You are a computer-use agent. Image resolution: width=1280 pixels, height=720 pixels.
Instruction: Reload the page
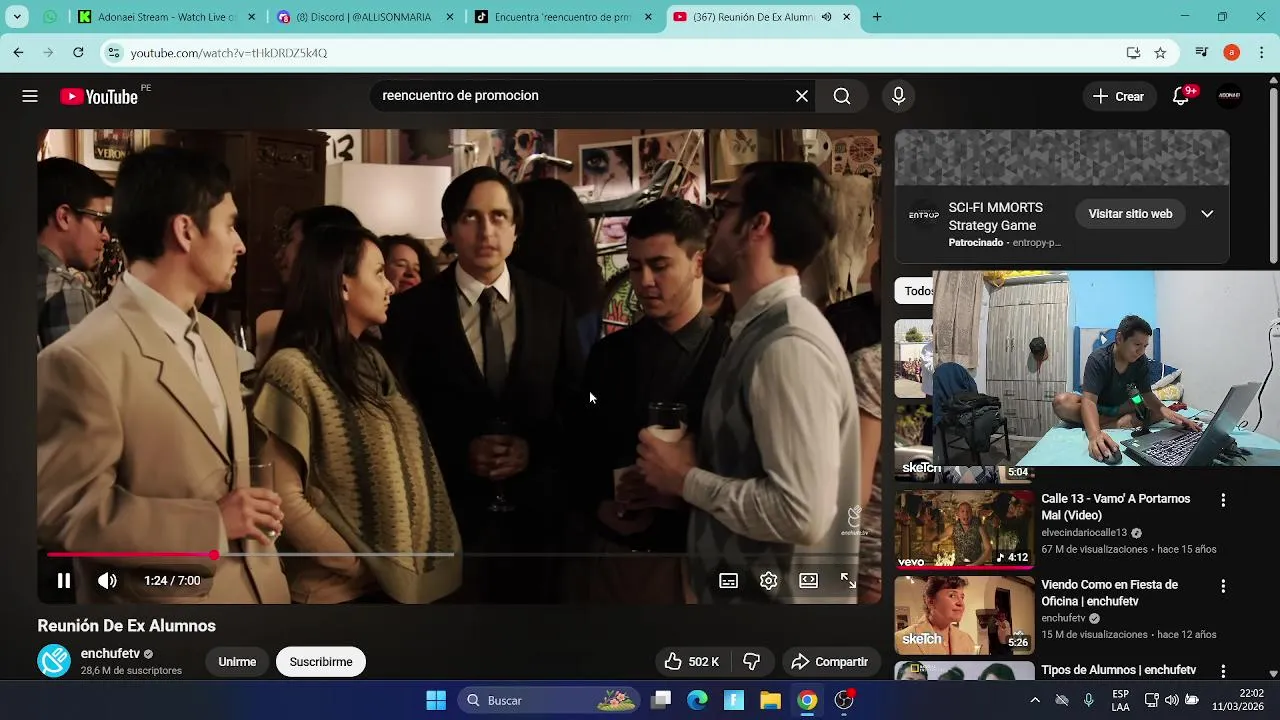tap(78, 52)
